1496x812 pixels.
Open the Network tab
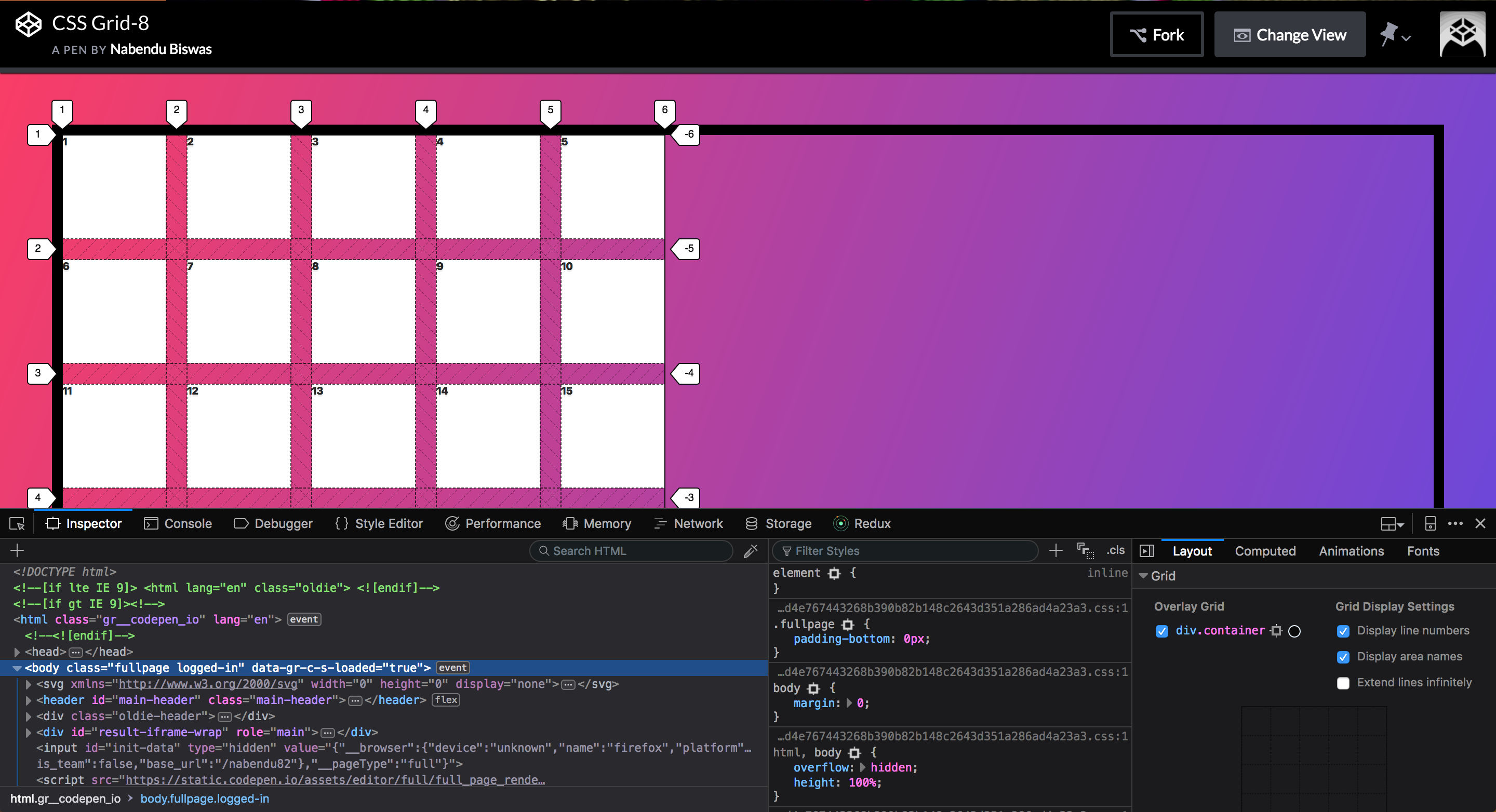pos(688,523)
